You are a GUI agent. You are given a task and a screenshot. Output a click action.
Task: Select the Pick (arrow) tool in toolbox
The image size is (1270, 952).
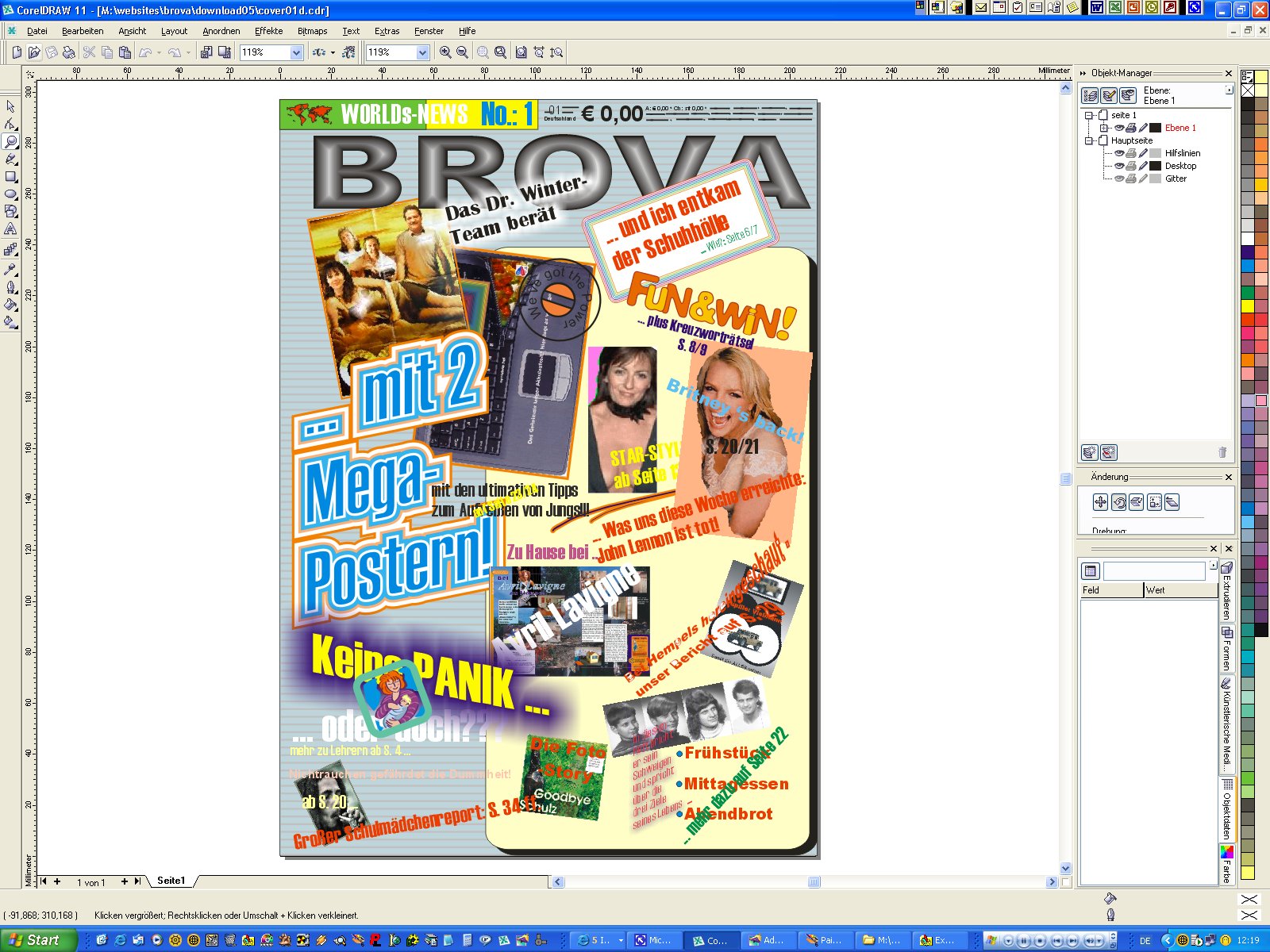pyautogui.click(x=10, y=106)
